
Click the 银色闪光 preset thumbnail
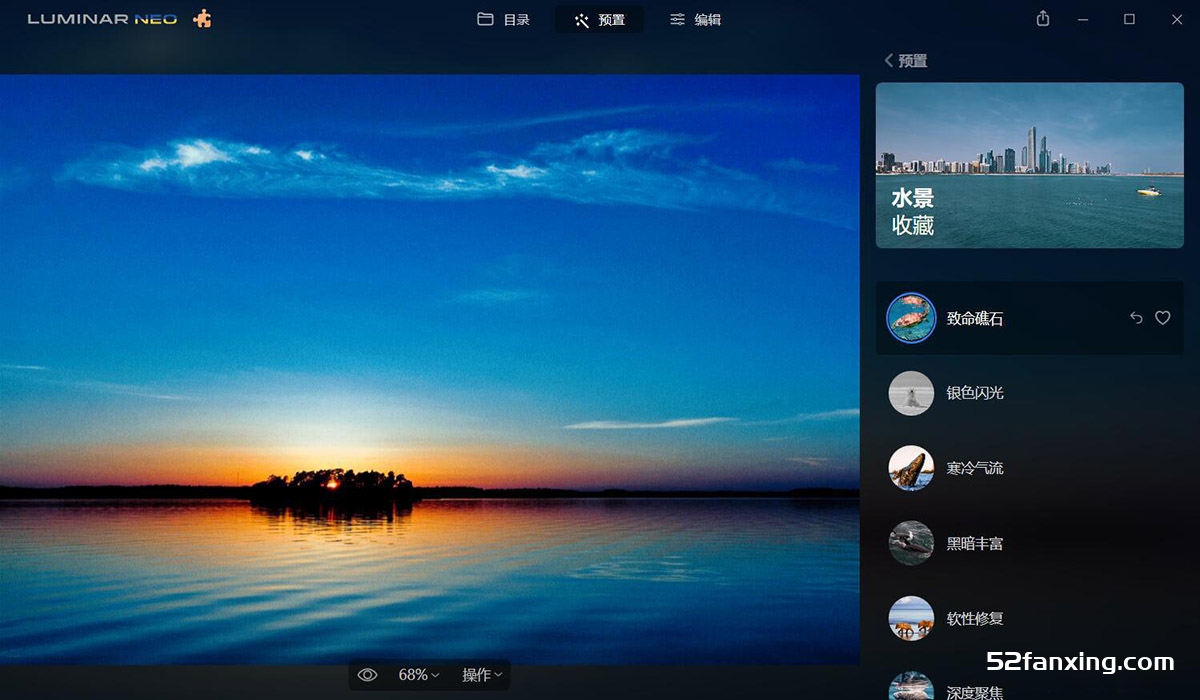click(911, 393)
